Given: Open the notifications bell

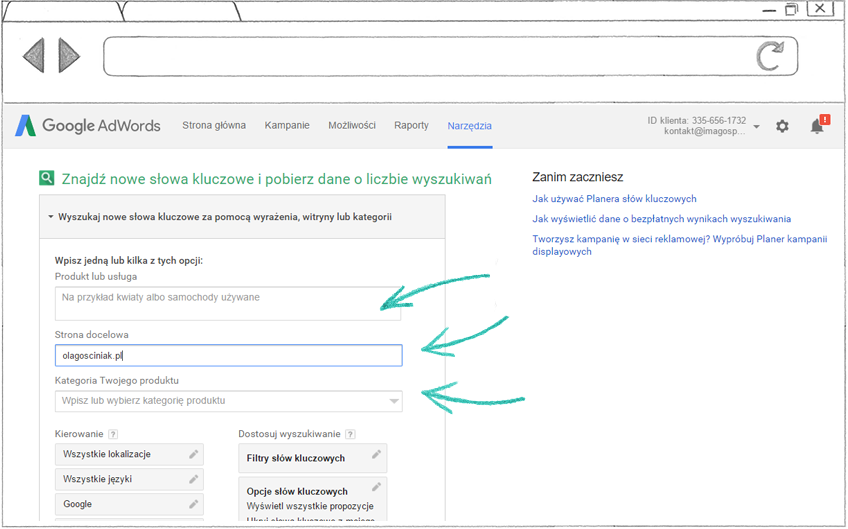Looking at the screenshot, I should tap(817, 126).
